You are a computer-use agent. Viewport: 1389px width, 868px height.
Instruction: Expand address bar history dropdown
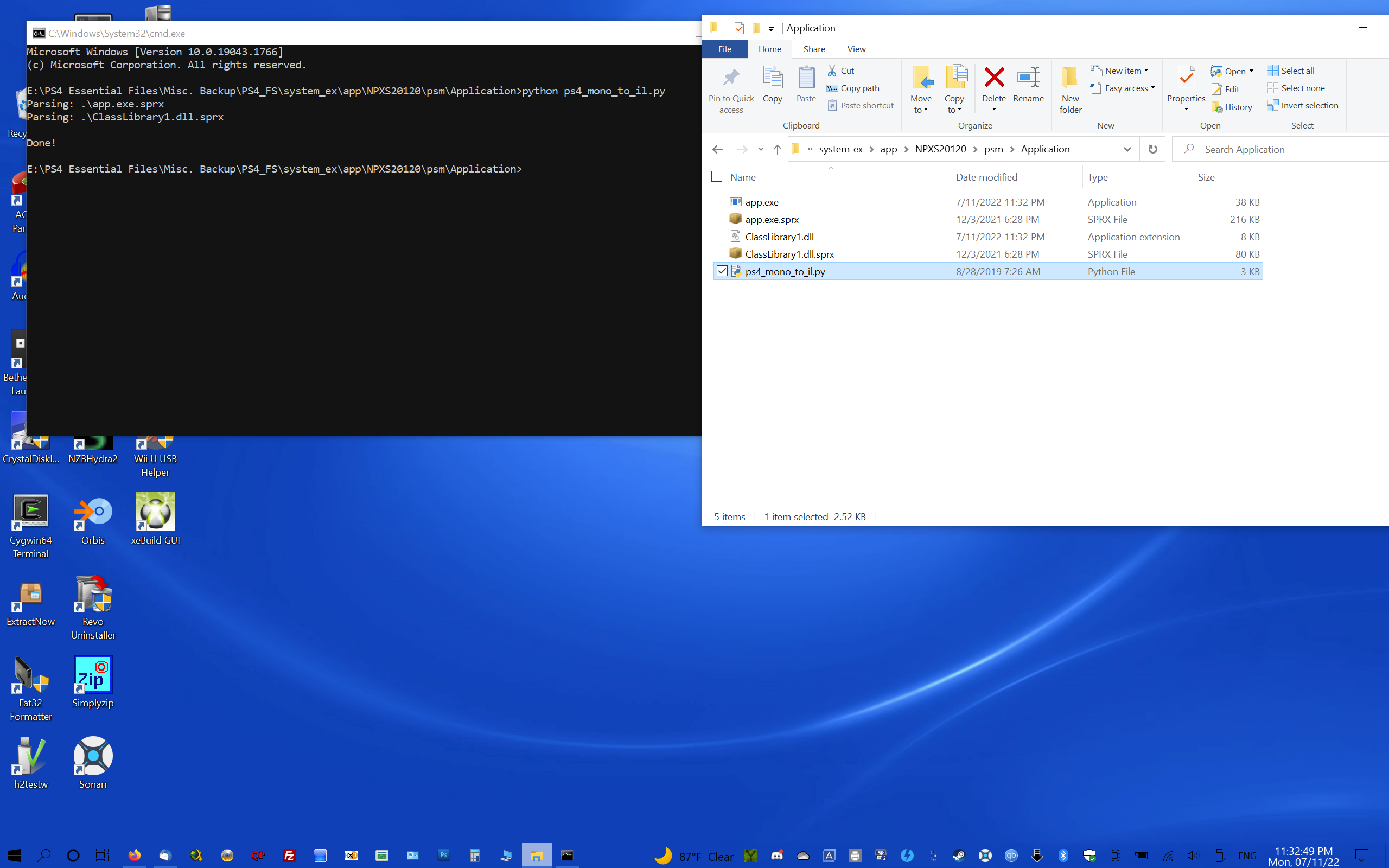click(x=1127, y=149)
